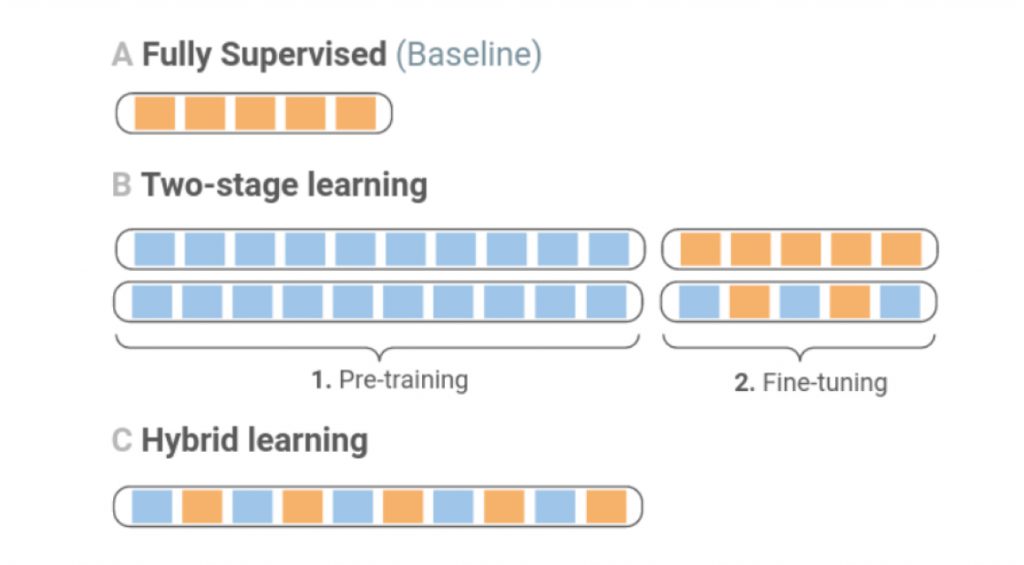The width and height of the screenshot is (1024, 565).
Task: Click middle blue square in bottom fine-tuning row
Action: [800, 301]
